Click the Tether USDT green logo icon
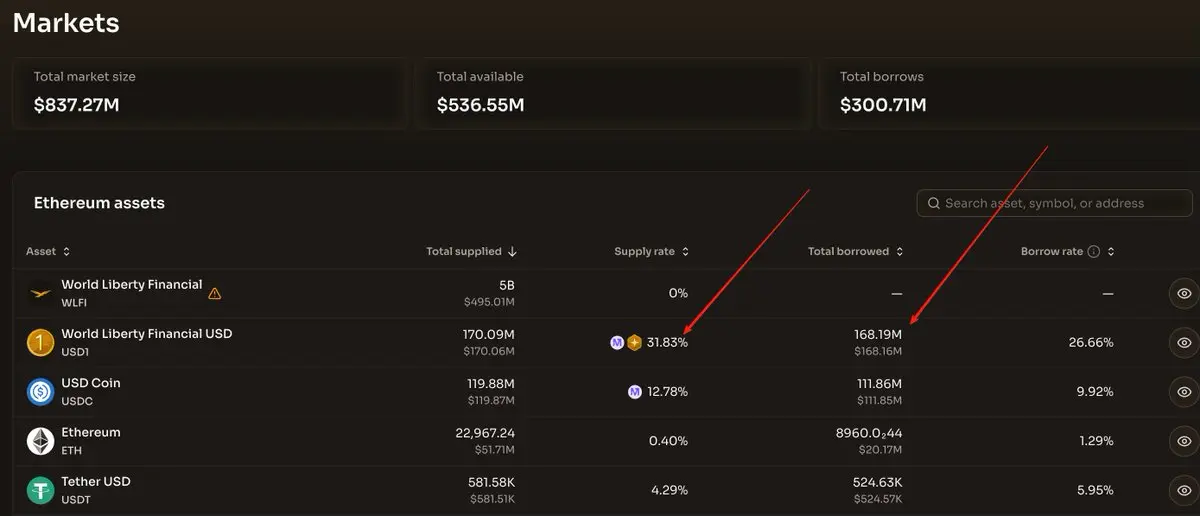Image resolution: width=1200 pixels, height=516 pixels. tap(40, 490)
